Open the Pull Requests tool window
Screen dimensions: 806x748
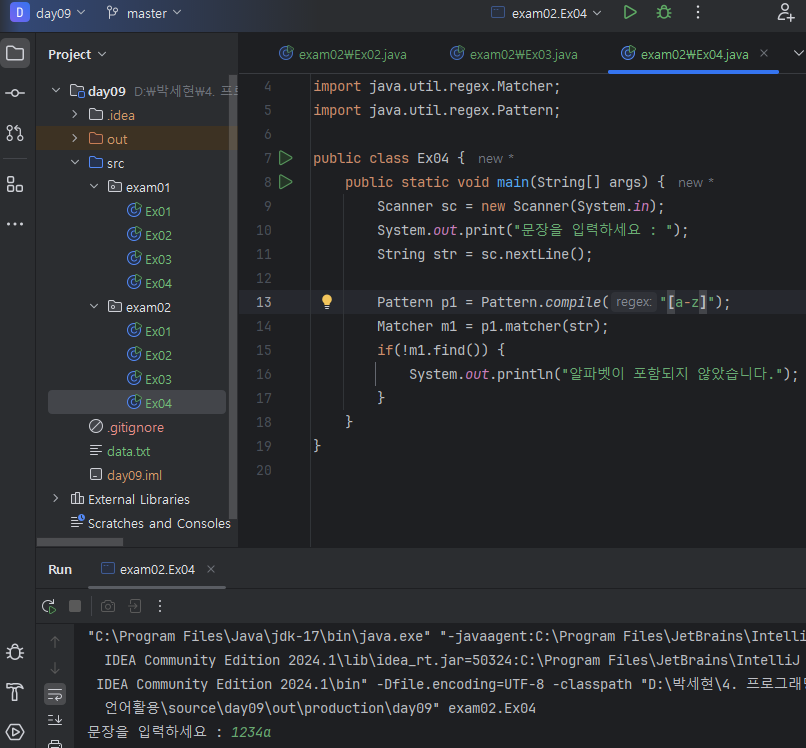(15, 132)
